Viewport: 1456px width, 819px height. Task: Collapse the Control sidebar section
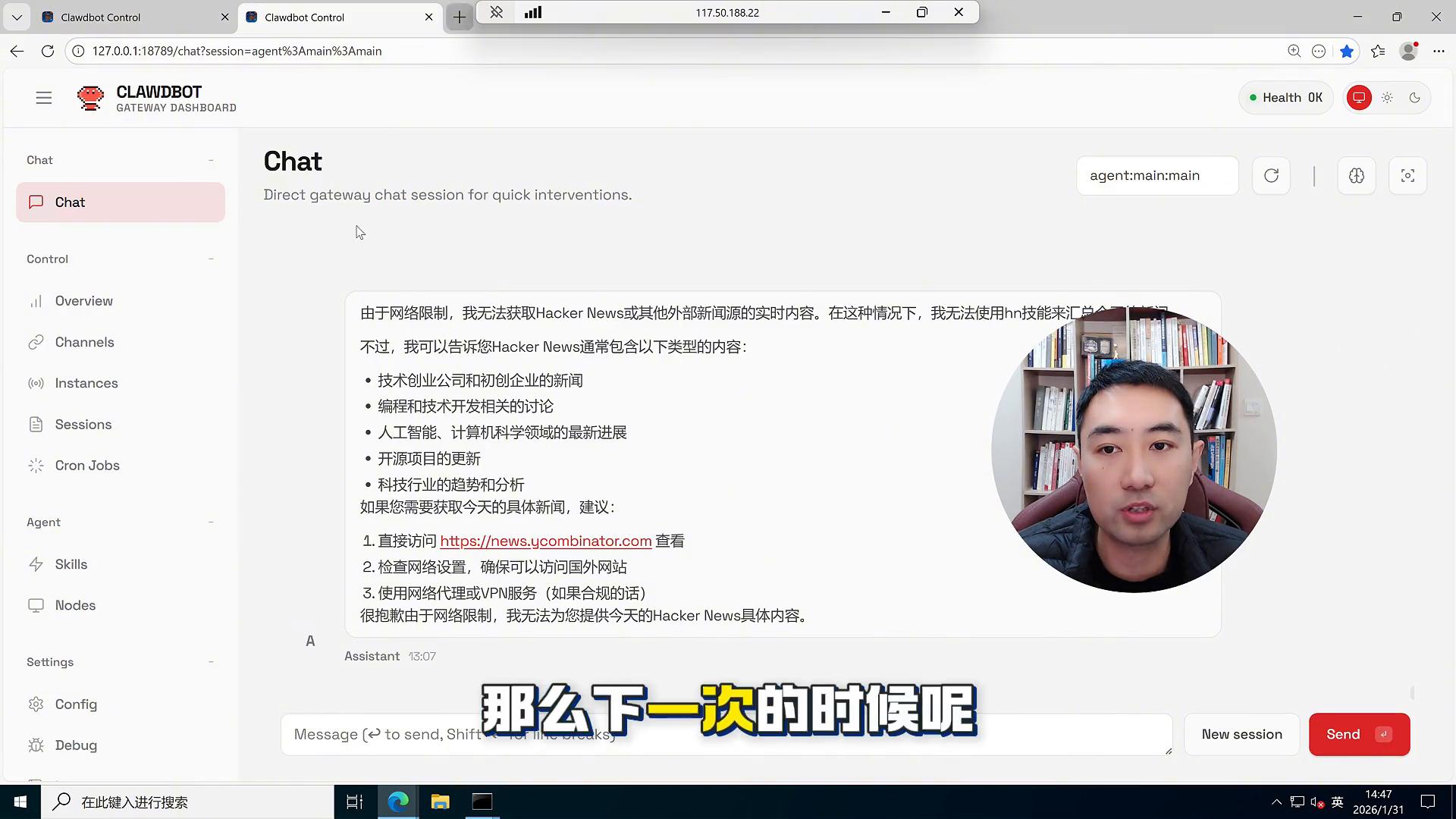211,259
